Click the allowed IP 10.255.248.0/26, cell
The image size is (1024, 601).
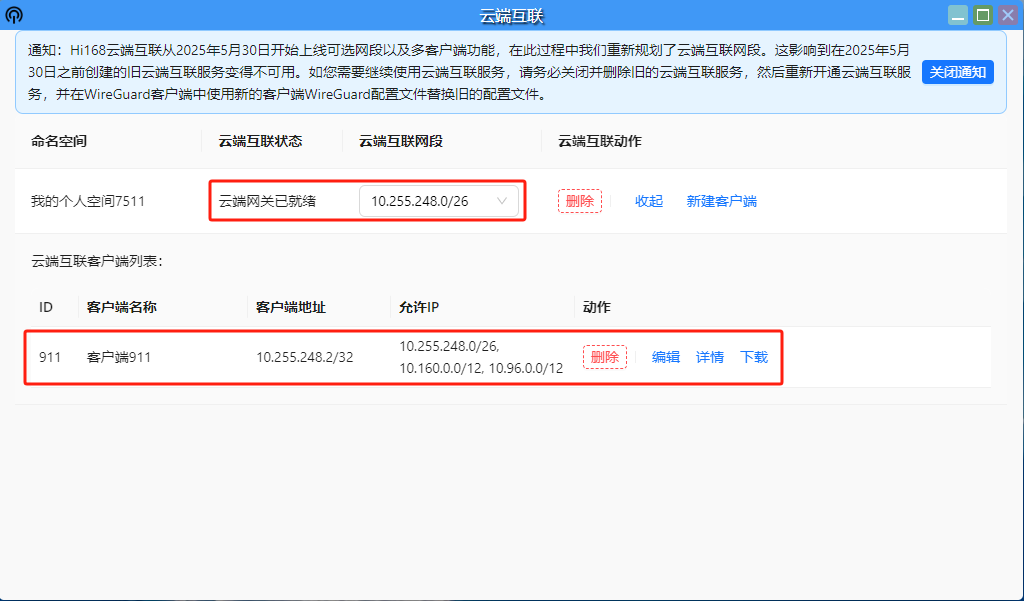tap(481, 357)
